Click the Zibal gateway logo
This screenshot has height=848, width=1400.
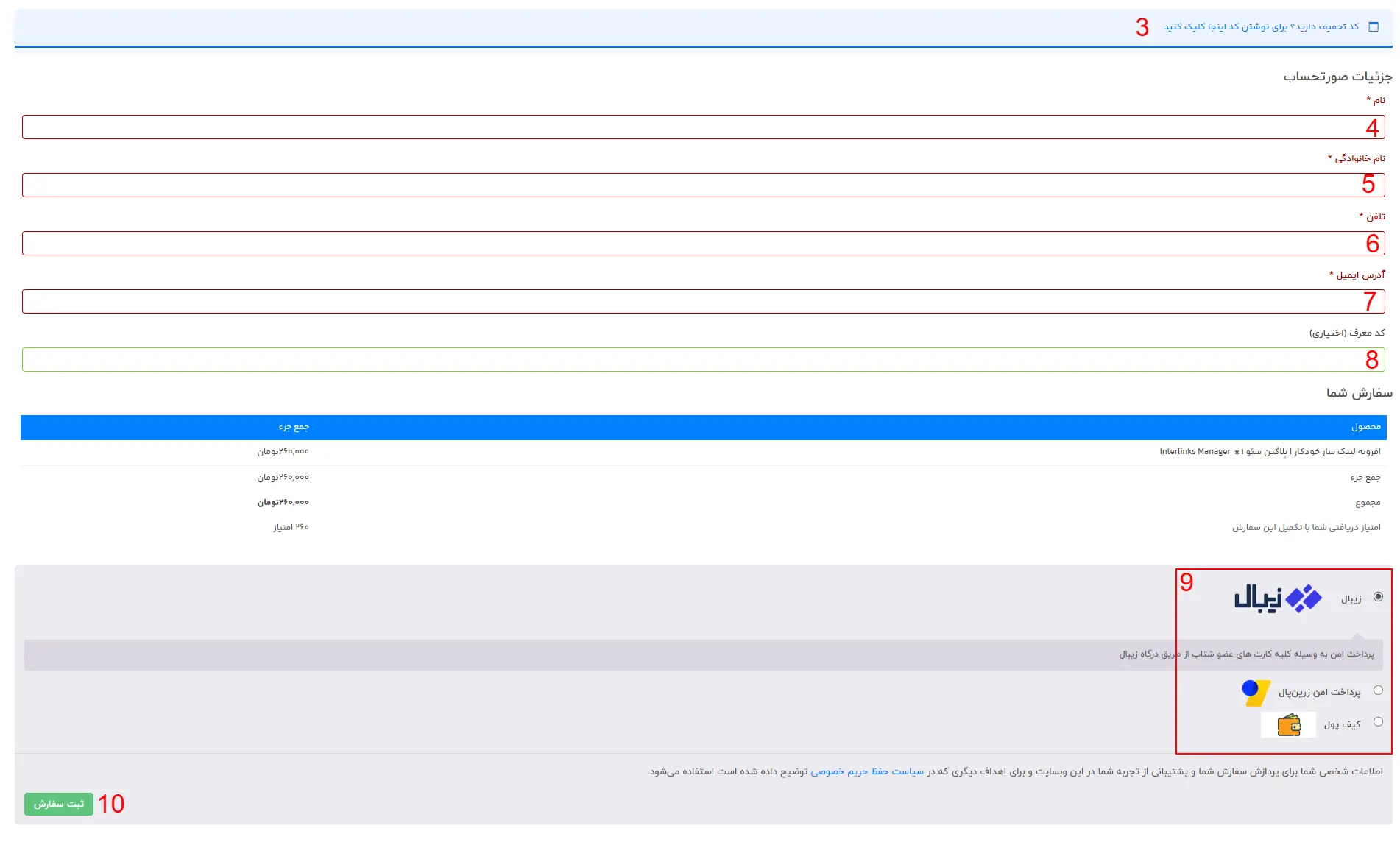point(1278,598)
